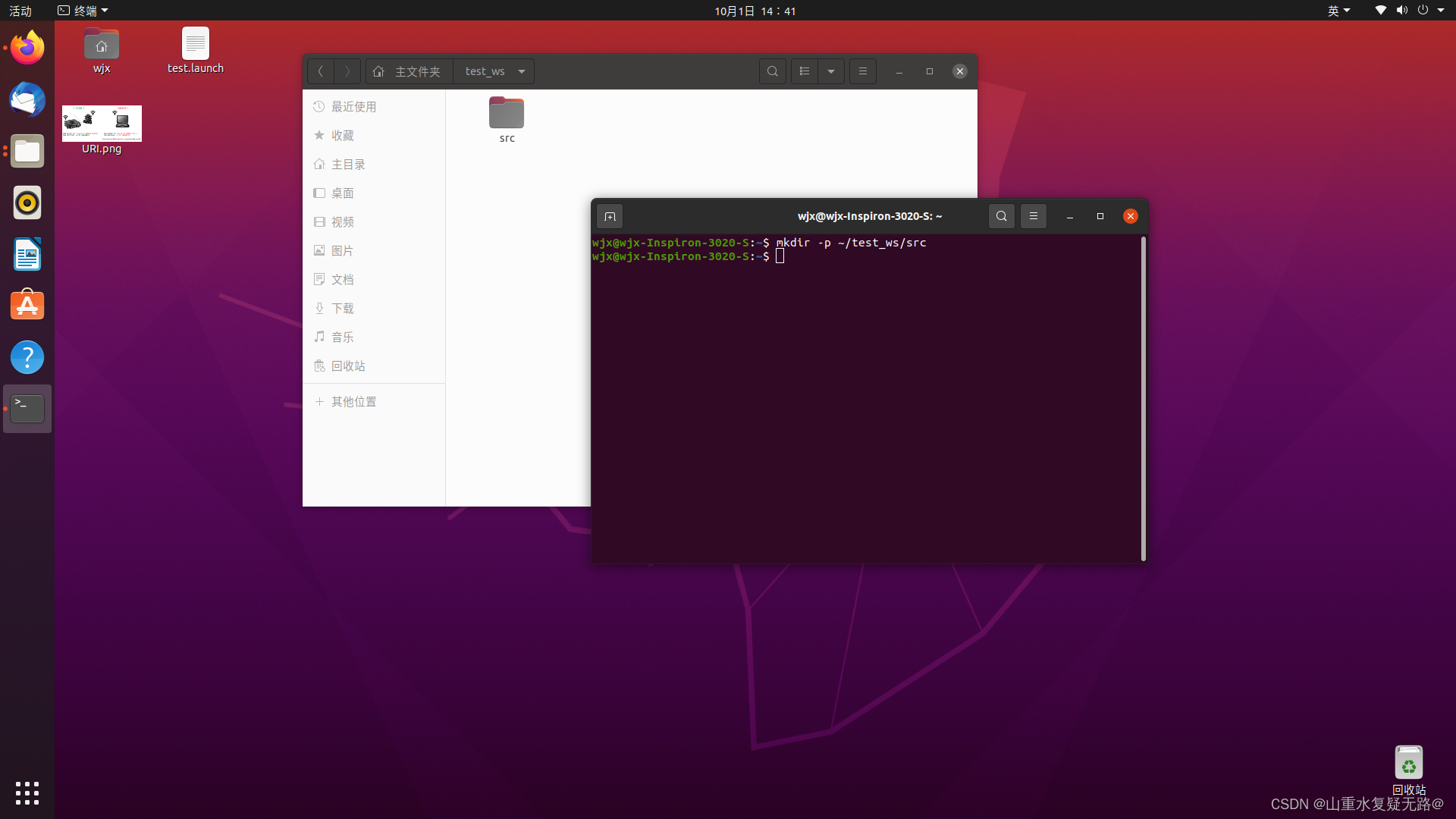Open the 终端 app menu in top bar

(x=83, y=11)
